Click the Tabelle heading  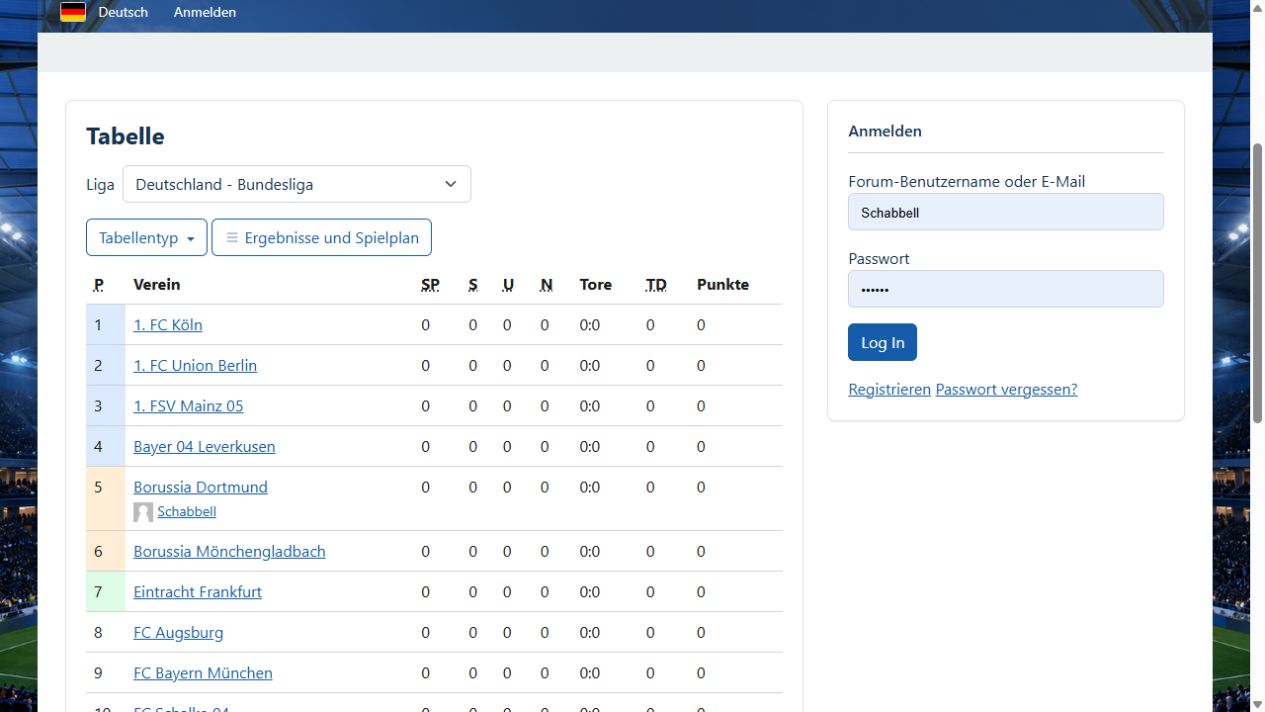tap(125, 136)
